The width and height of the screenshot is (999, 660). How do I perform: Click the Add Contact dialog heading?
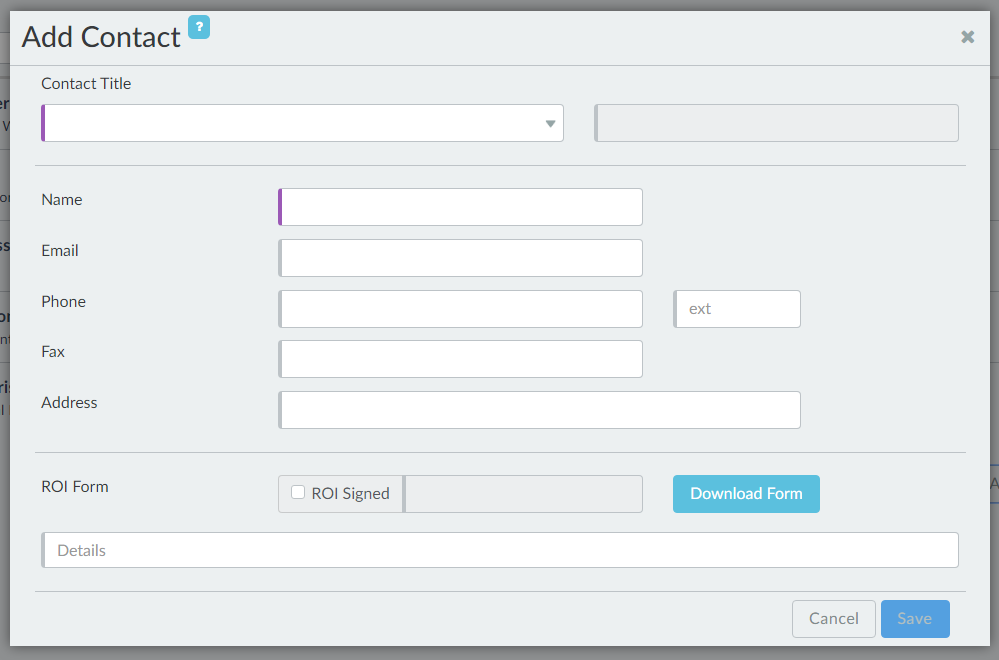pyautogui.click(x=101, y=37)
